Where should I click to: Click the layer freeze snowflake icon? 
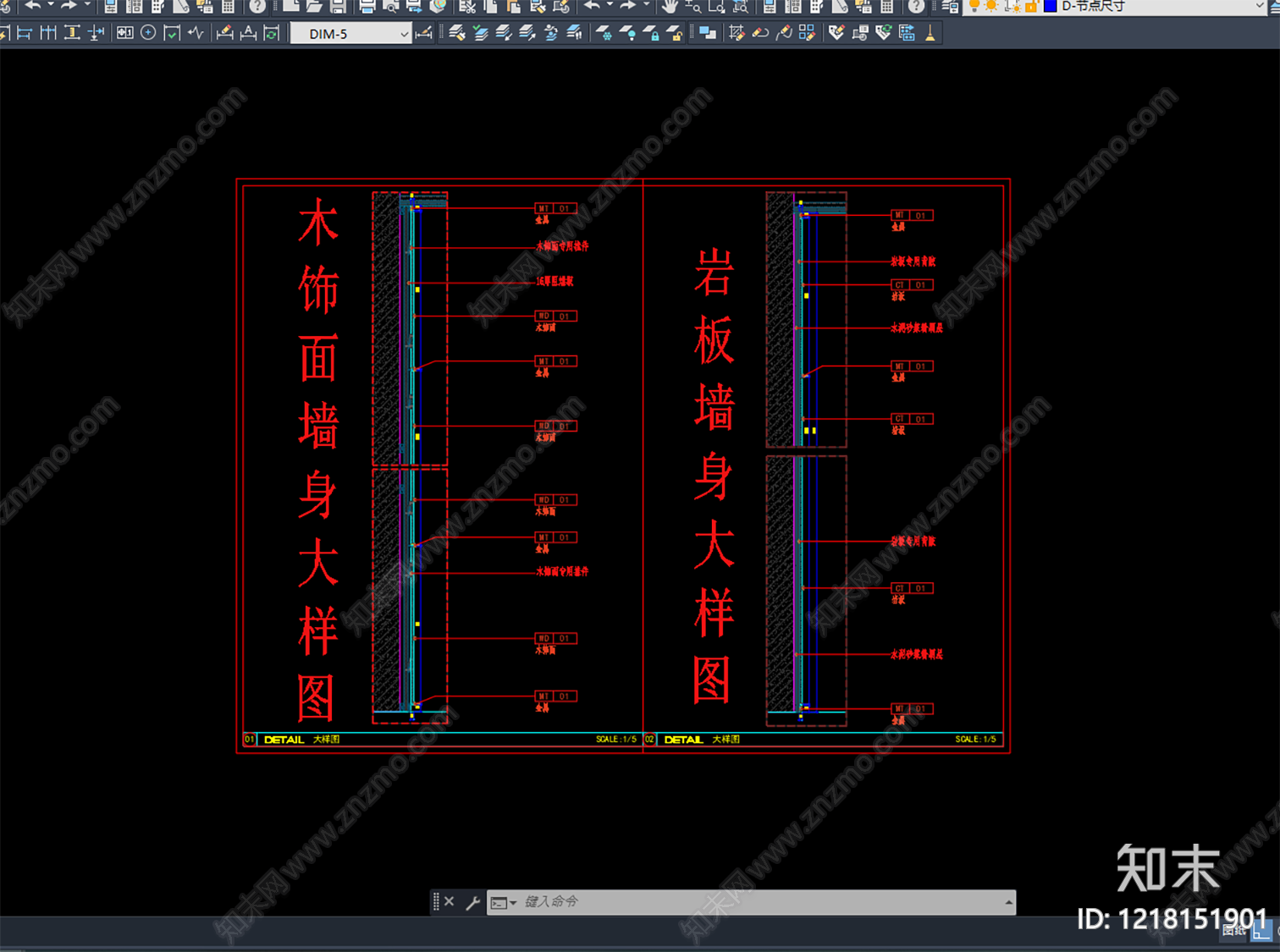(x=604, y=33)
